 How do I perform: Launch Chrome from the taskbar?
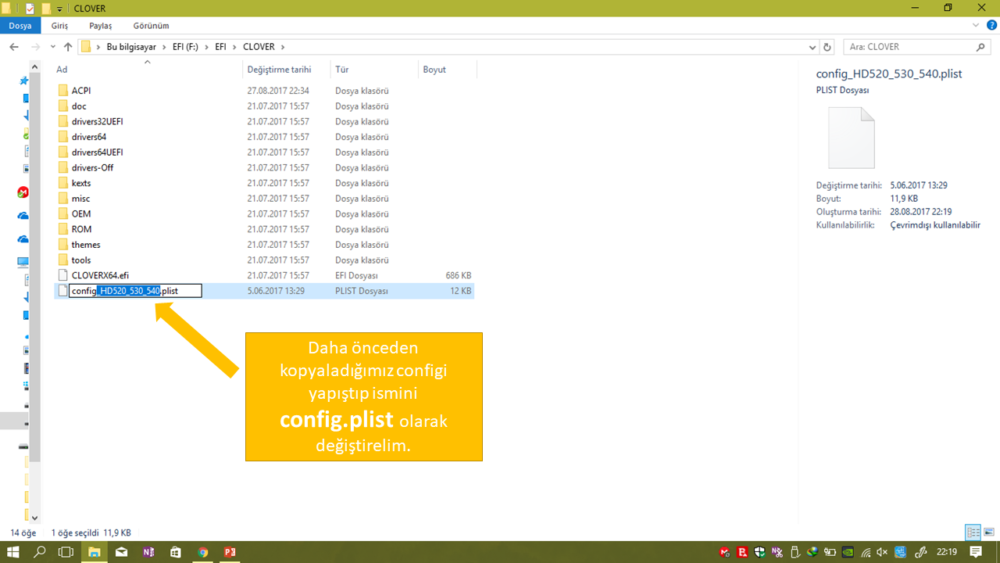(x=203, y=552)
